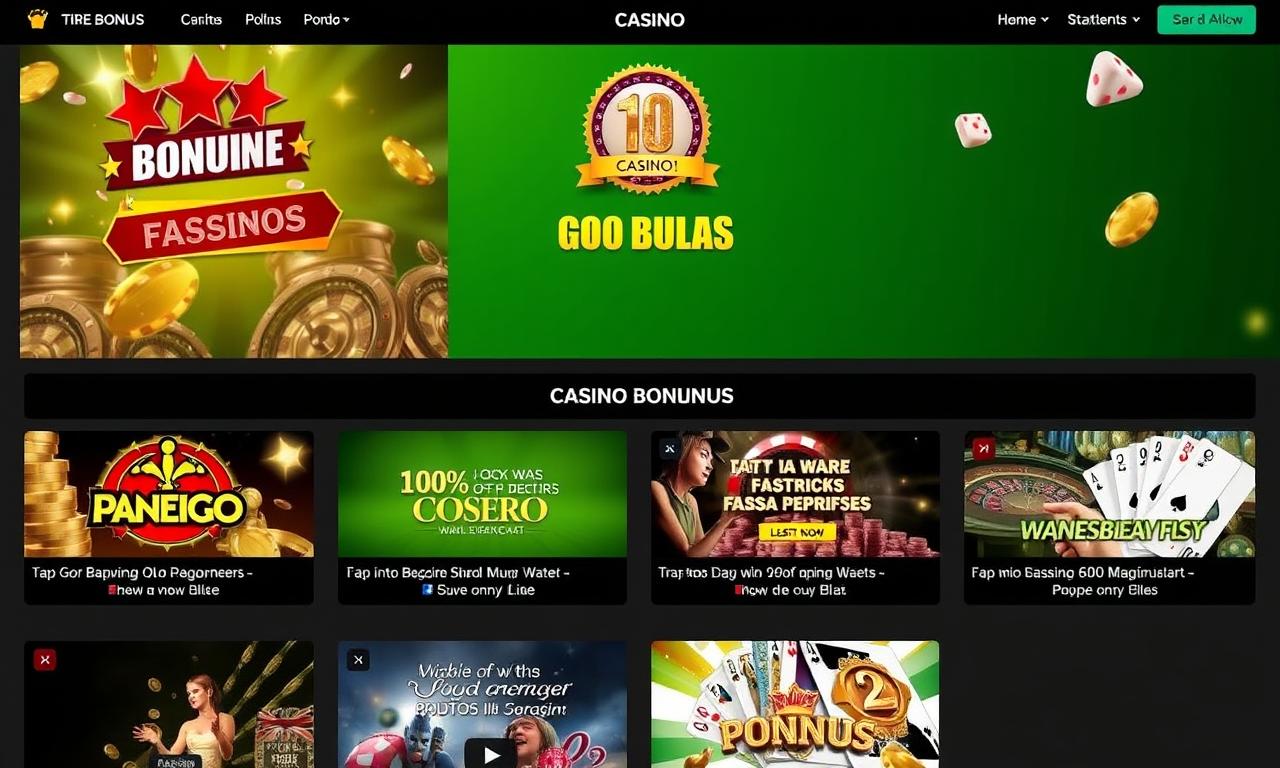This screenshot has width=1280, height=768.
Task: Click the red X icon on woman card
Action: (44, 659)
